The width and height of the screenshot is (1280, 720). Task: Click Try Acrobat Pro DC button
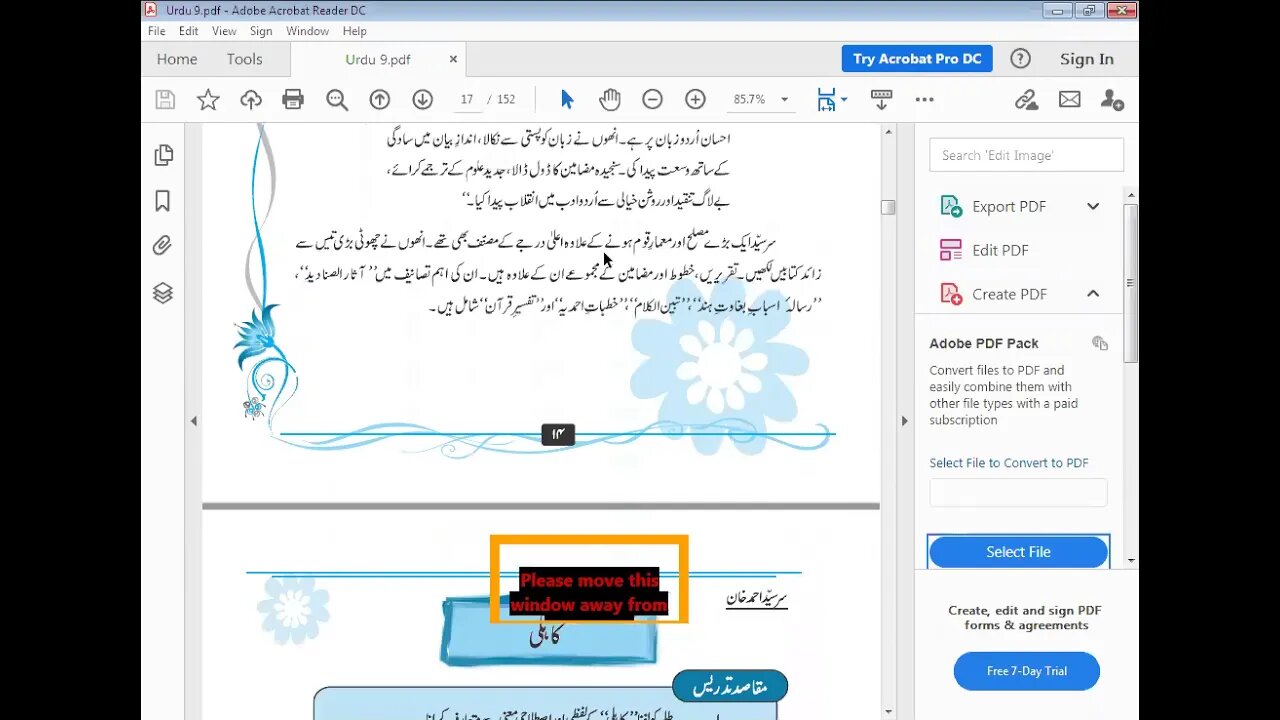tap(917, 59)
